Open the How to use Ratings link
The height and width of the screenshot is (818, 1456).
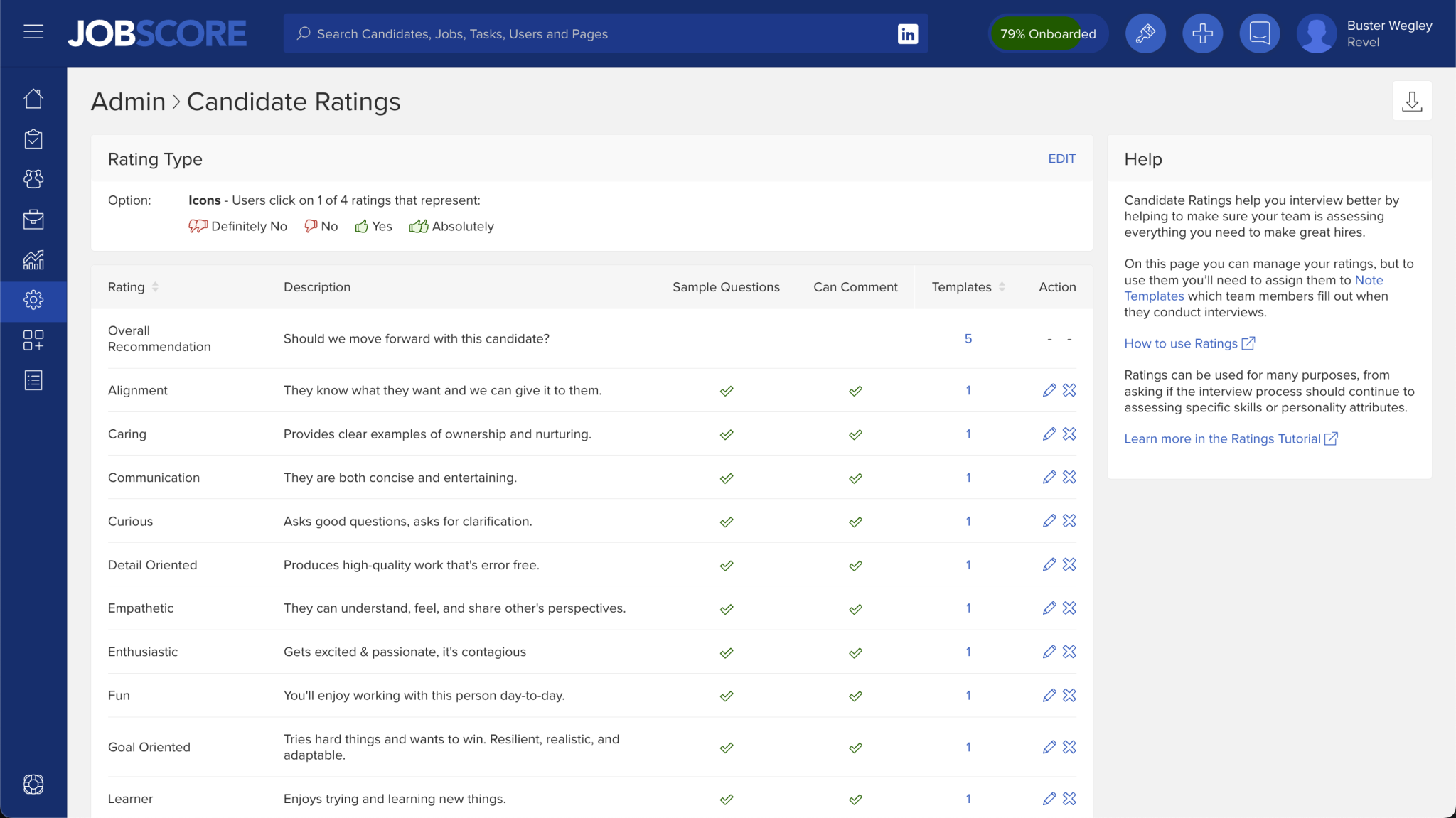click(x=1182, y=343)
